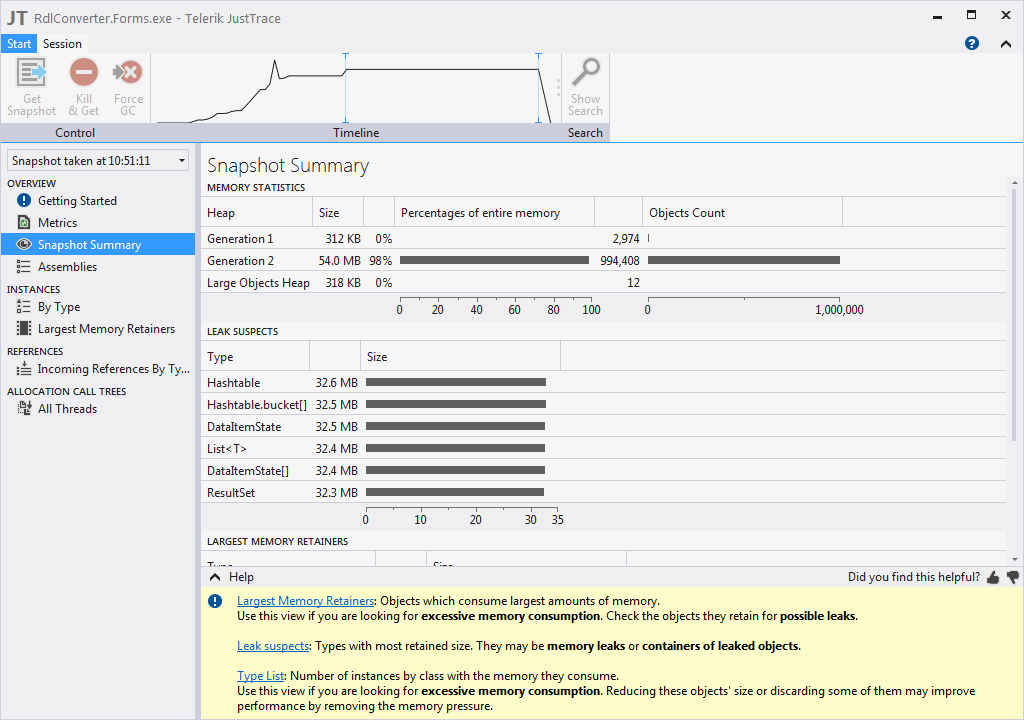
Task: Click the vertical scrollbar of summary
Action: [1014, 314]
